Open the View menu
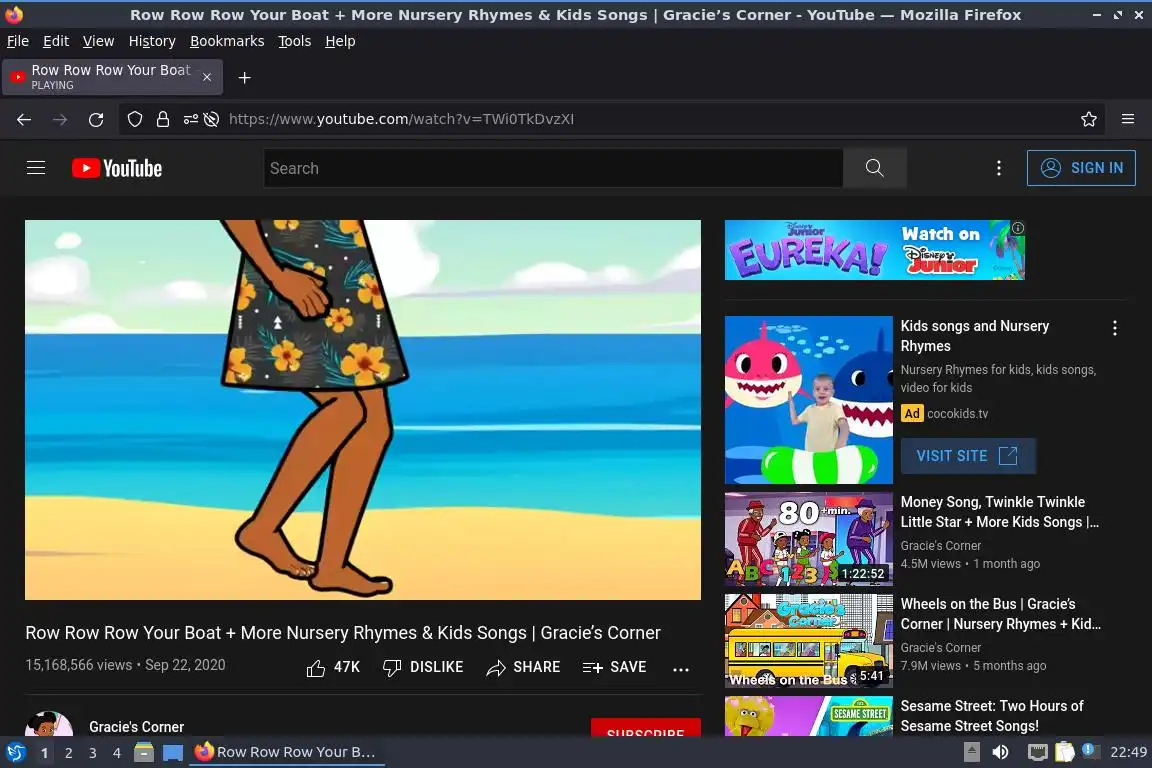 click(x=98, y=41)
